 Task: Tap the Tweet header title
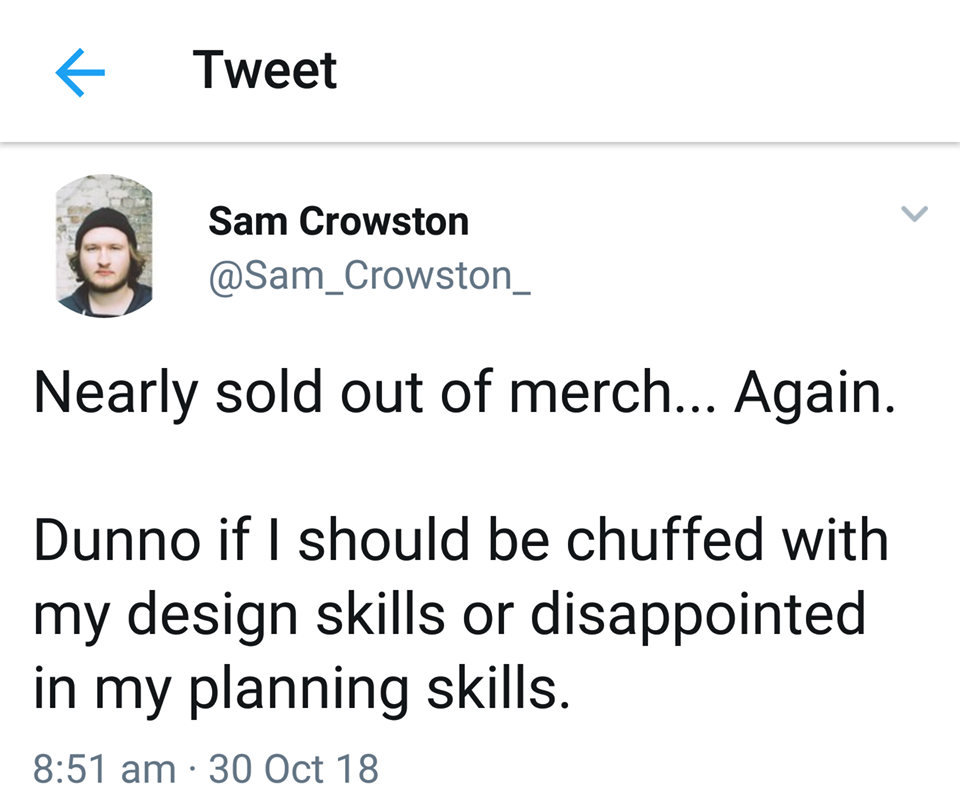pyautogui.click(x=265, y=70)
